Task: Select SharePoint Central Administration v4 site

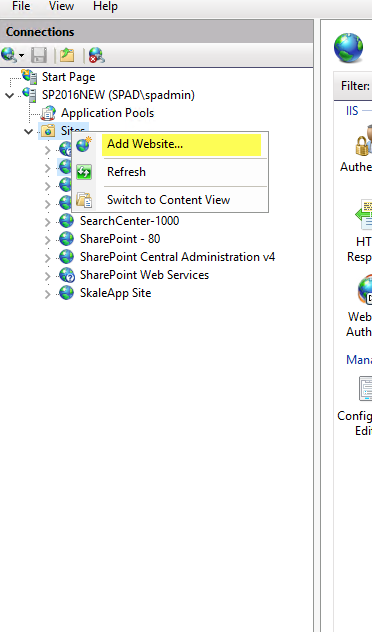Action: [x=177, y=257]
